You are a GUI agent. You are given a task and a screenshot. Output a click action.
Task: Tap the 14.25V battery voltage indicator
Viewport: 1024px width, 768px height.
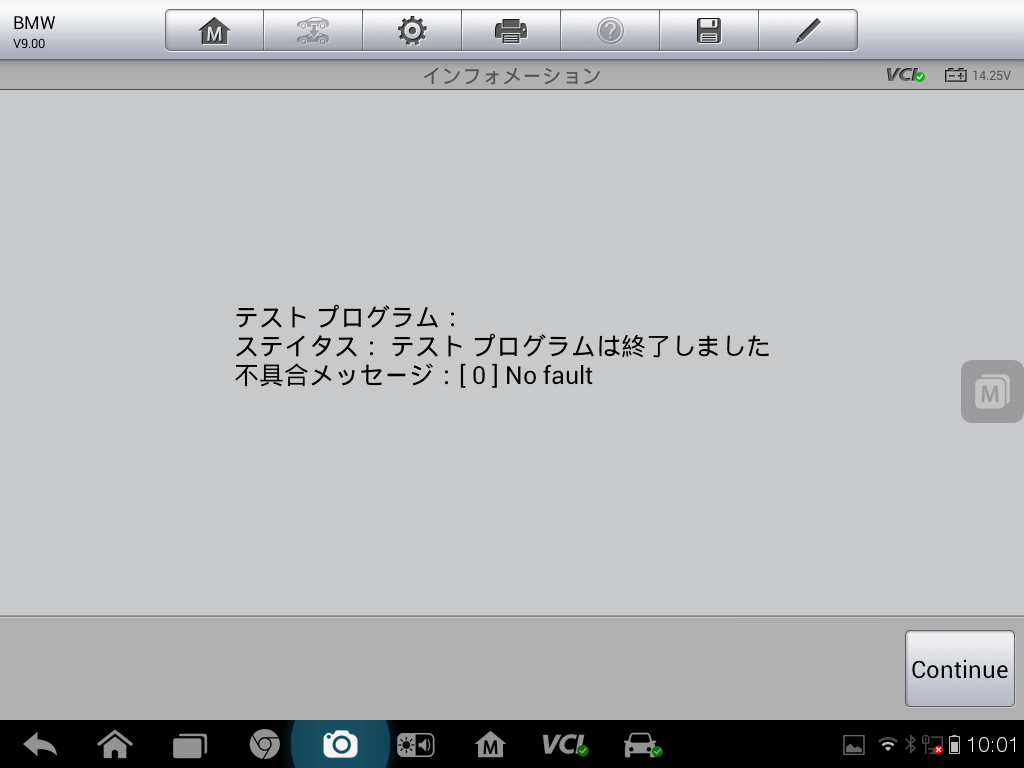pyautogui.click(x=978, y=75)
